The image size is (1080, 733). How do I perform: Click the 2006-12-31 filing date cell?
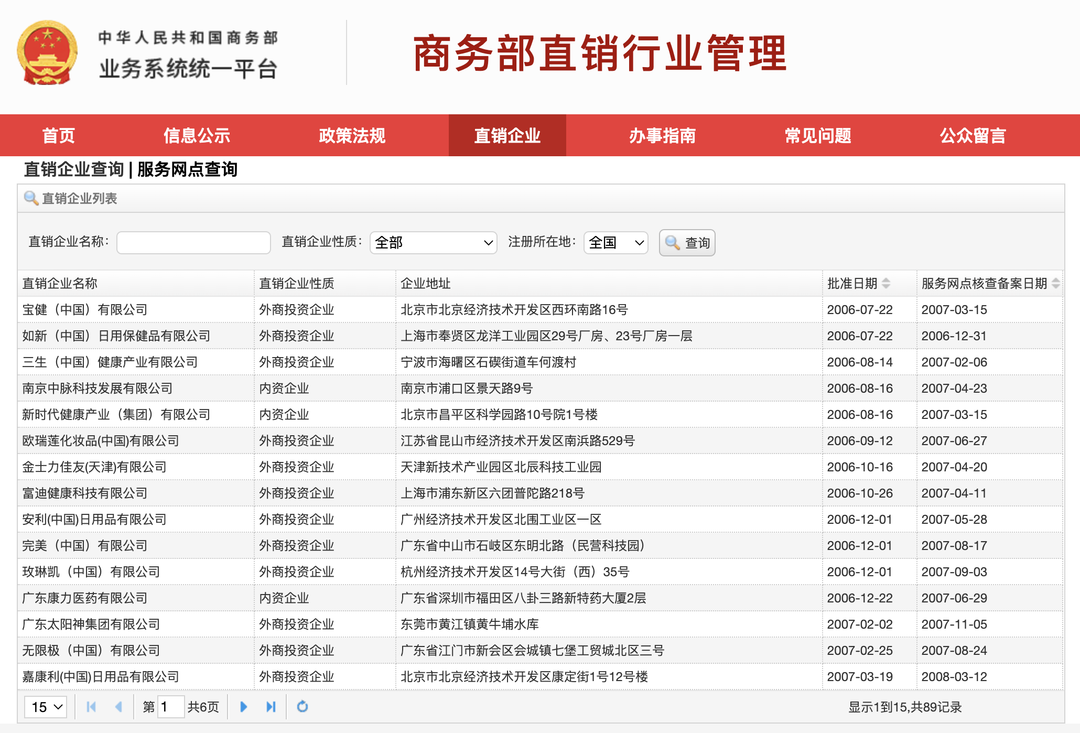[x=954, y=336]
